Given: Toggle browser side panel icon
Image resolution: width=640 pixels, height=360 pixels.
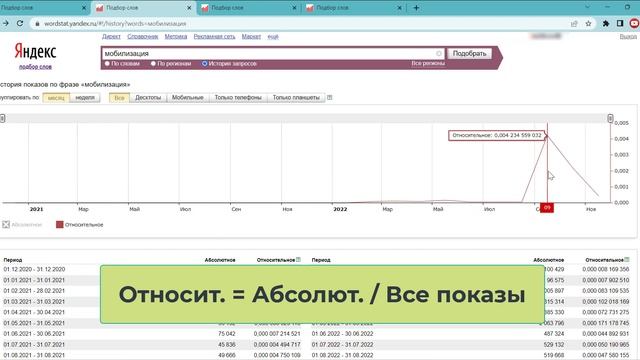Looking at the screenshot, I should point(620,24).
